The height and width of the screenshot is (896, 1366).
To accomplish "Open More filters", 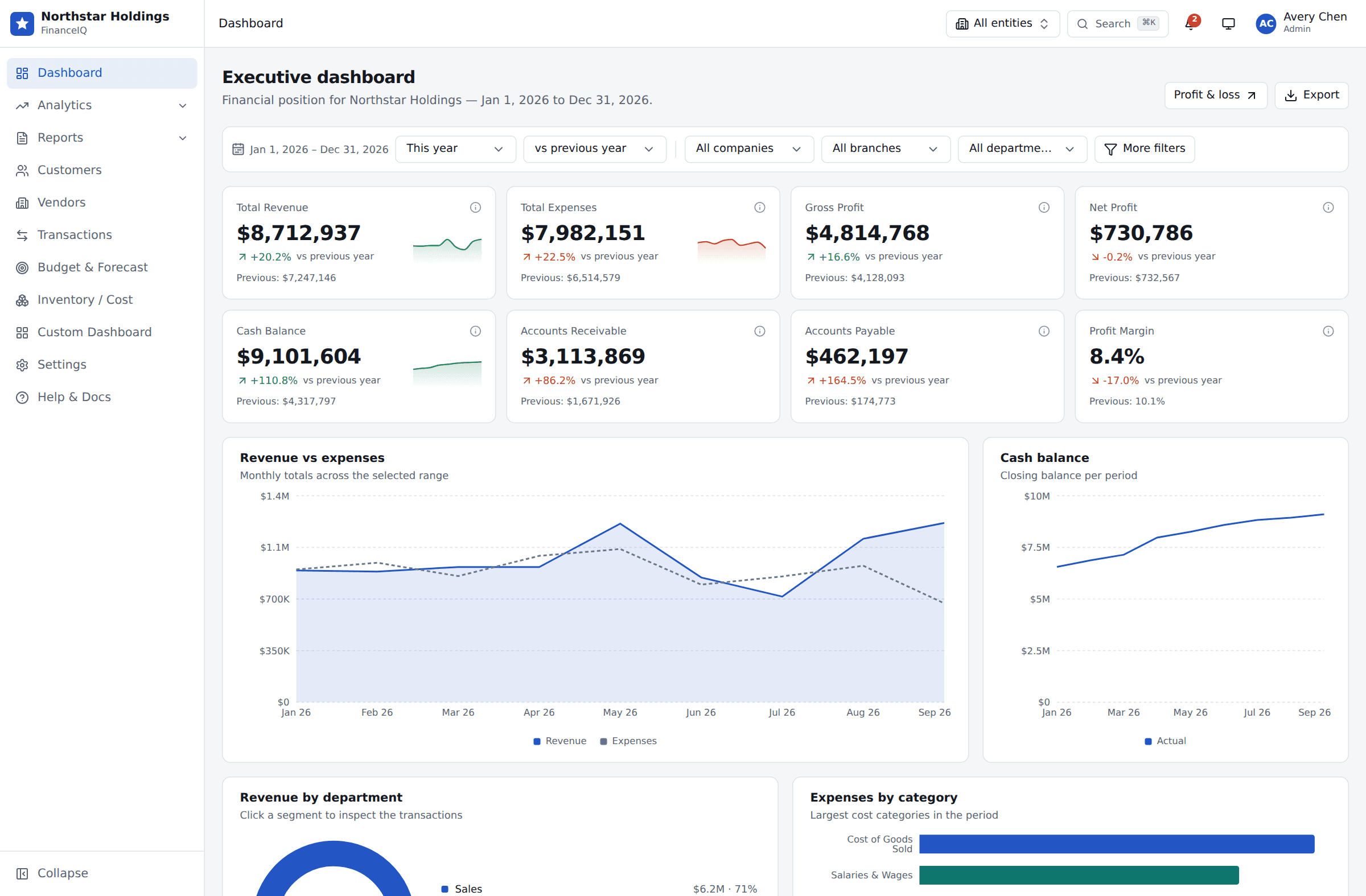I will click(x=1144, y=149).
